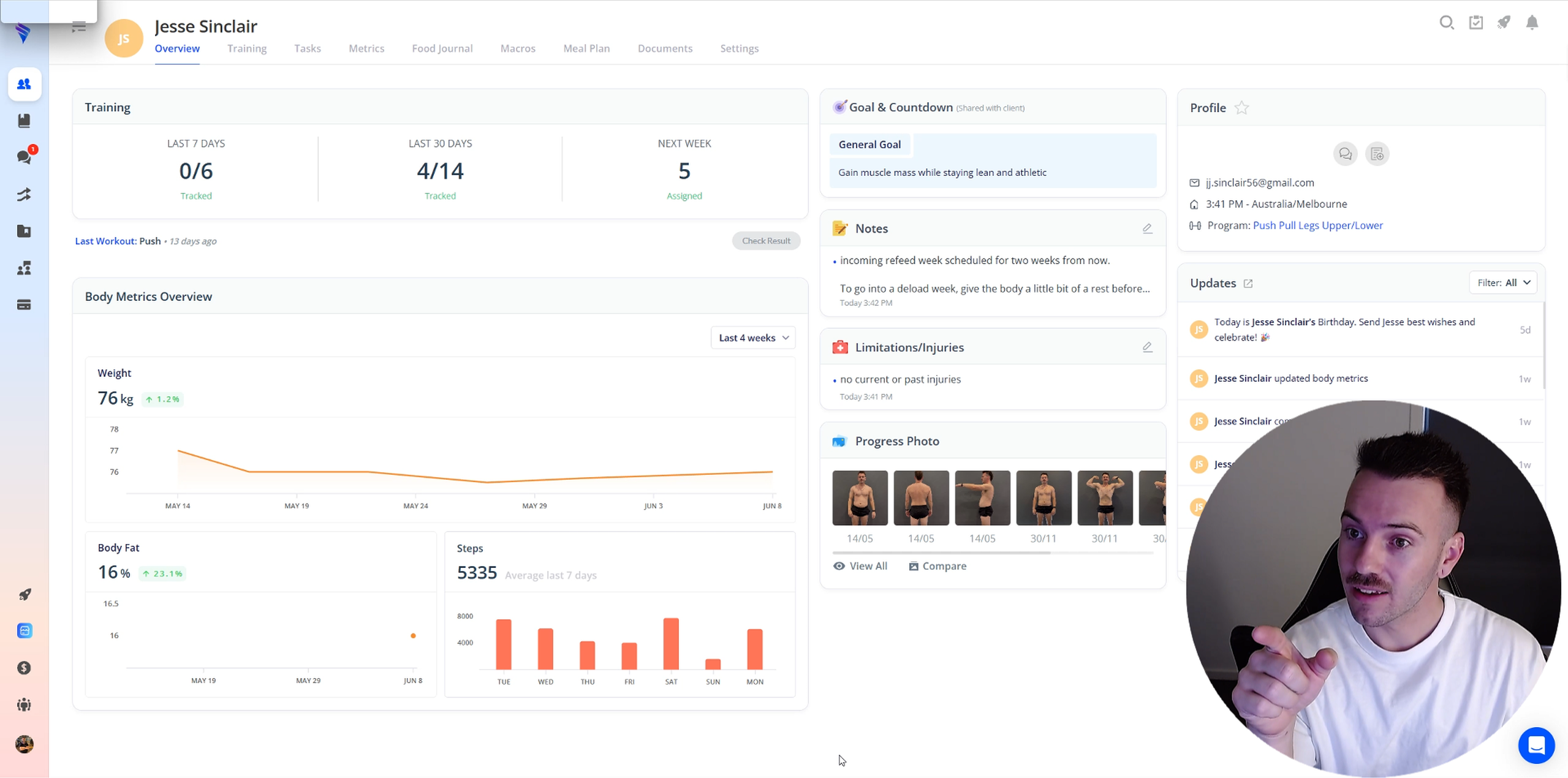Collapse the sidebar menu hamburger icon
Viewport: 1568px width, 778px height.
[x=78, y=27]
